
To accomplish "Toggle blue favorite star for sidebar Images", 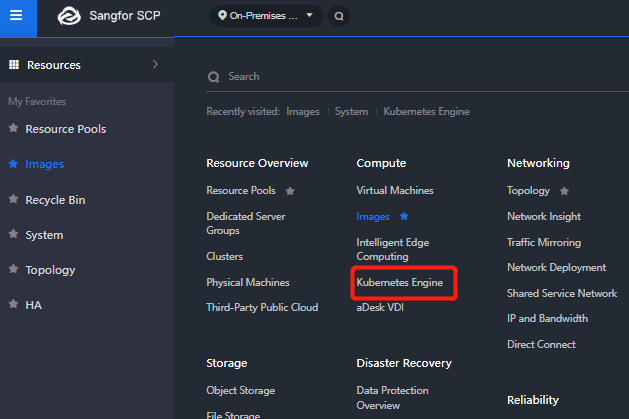I will tap(13, 163).
